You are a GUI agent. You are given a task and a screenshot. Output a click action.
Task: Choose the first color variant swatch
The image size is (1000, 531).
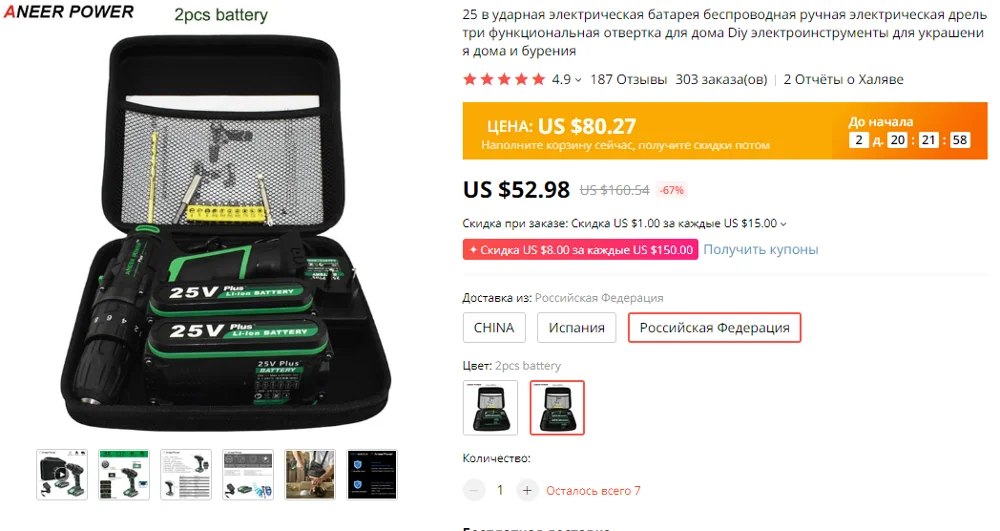tap(490, 408)
